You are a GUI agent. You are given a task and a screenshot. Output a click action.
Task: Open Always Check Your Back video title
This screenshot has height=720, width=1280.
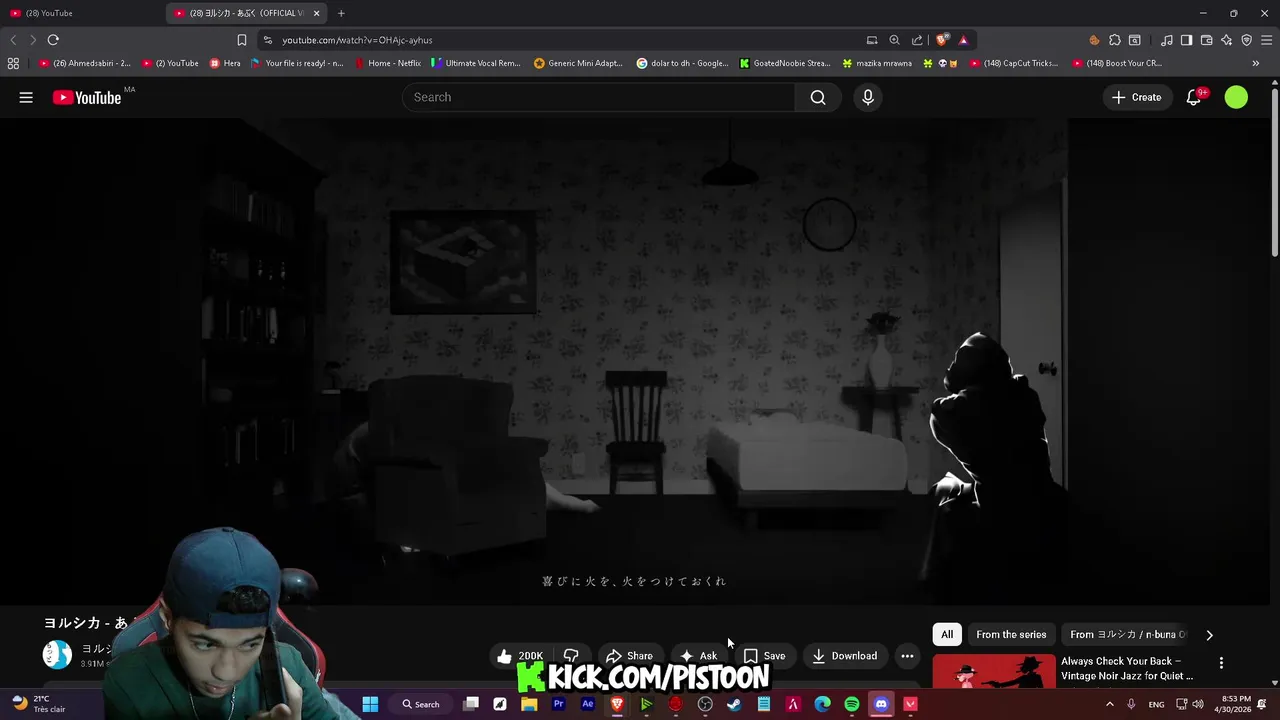1127,668
